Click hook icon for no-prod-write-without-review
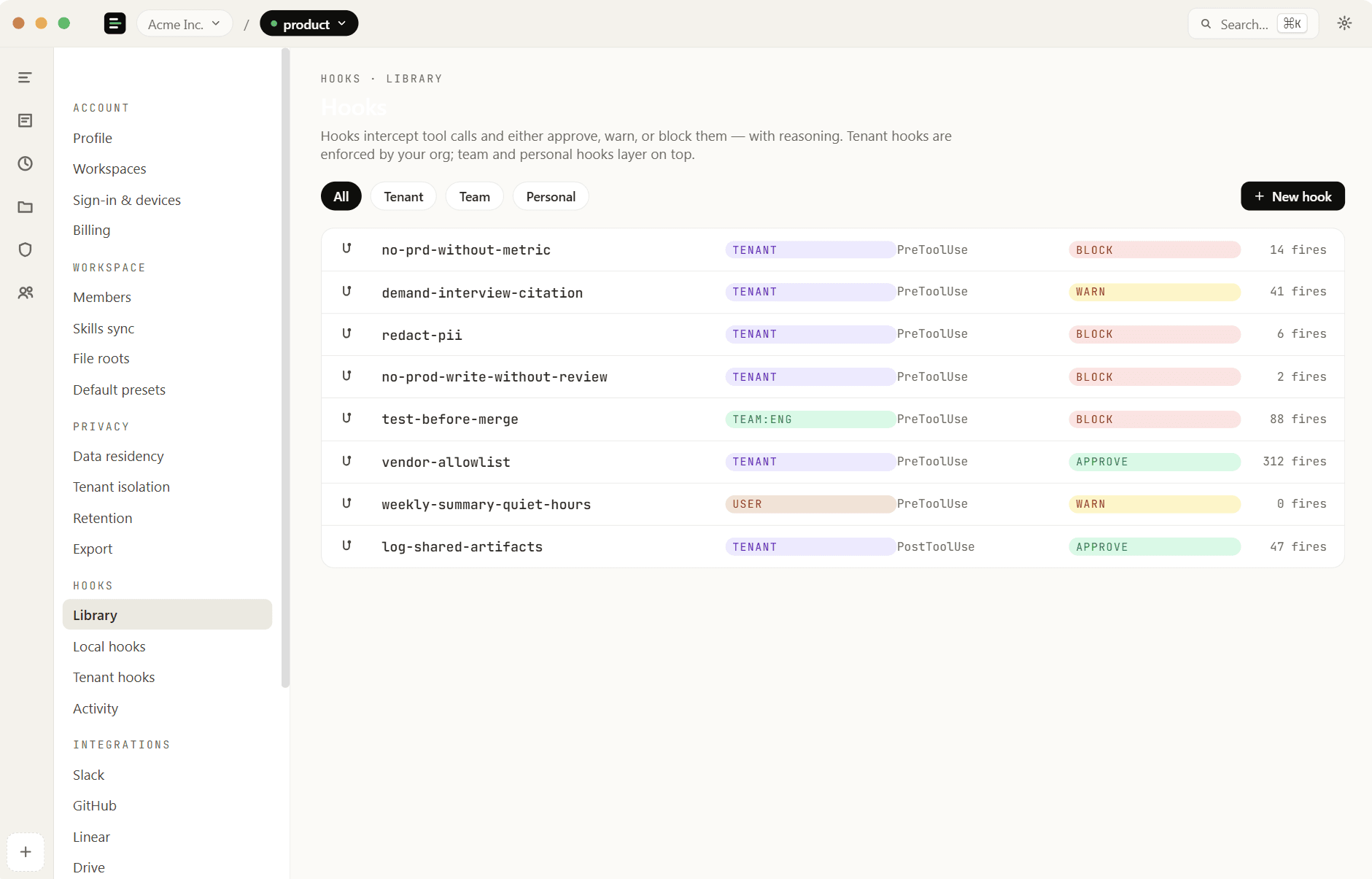 coord(347,376)
